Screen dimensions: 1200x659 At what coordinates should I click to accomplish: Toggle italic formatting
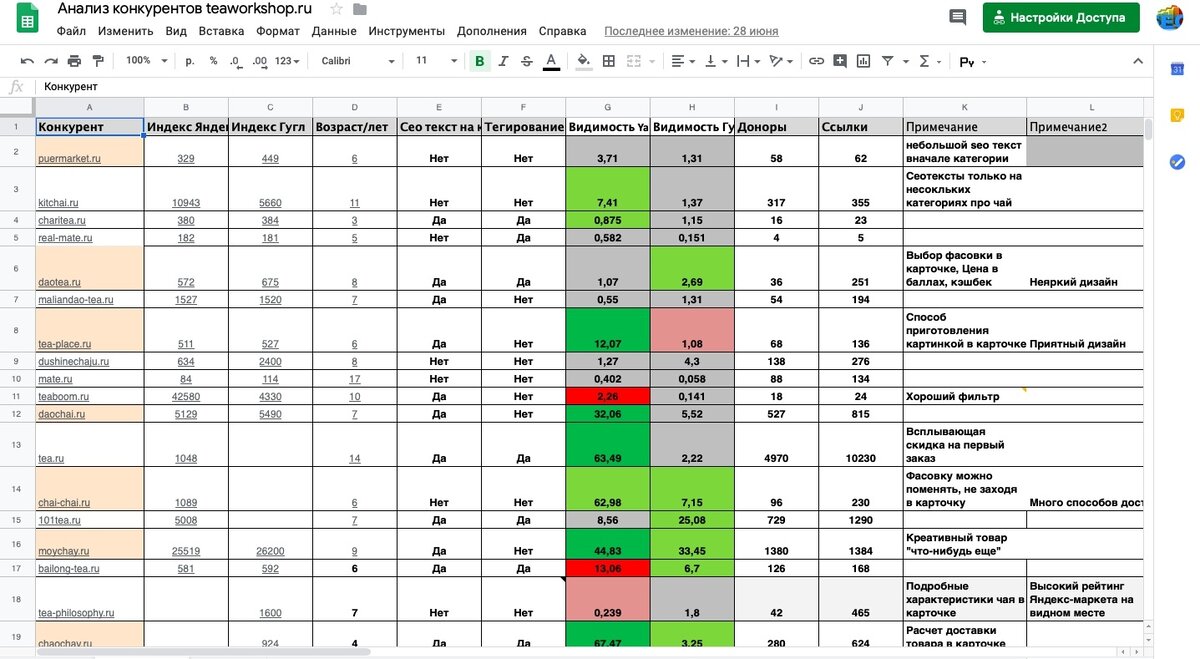click(503, 61)
